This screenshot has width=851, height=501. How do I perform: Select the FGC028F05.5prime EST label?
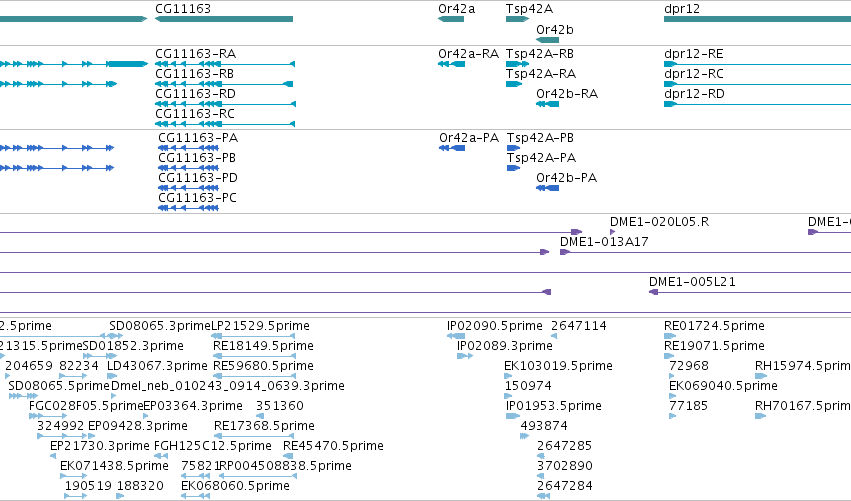point(86,407)
